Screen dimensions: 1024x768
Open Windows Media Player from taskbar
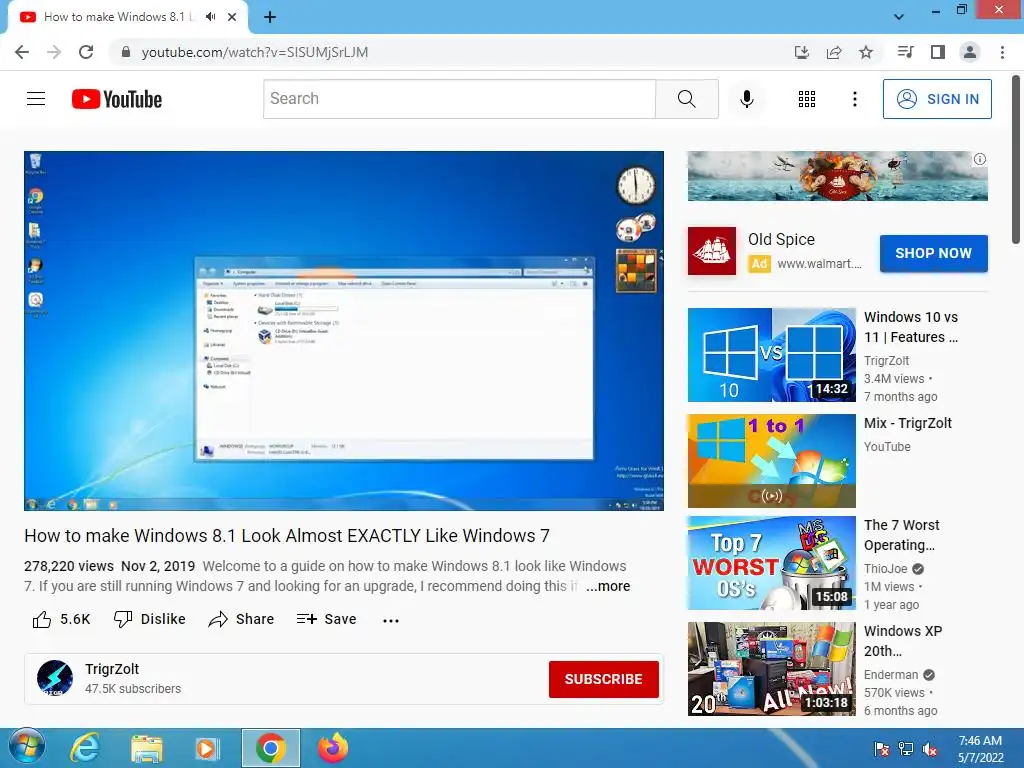click(x=208, y=748)
